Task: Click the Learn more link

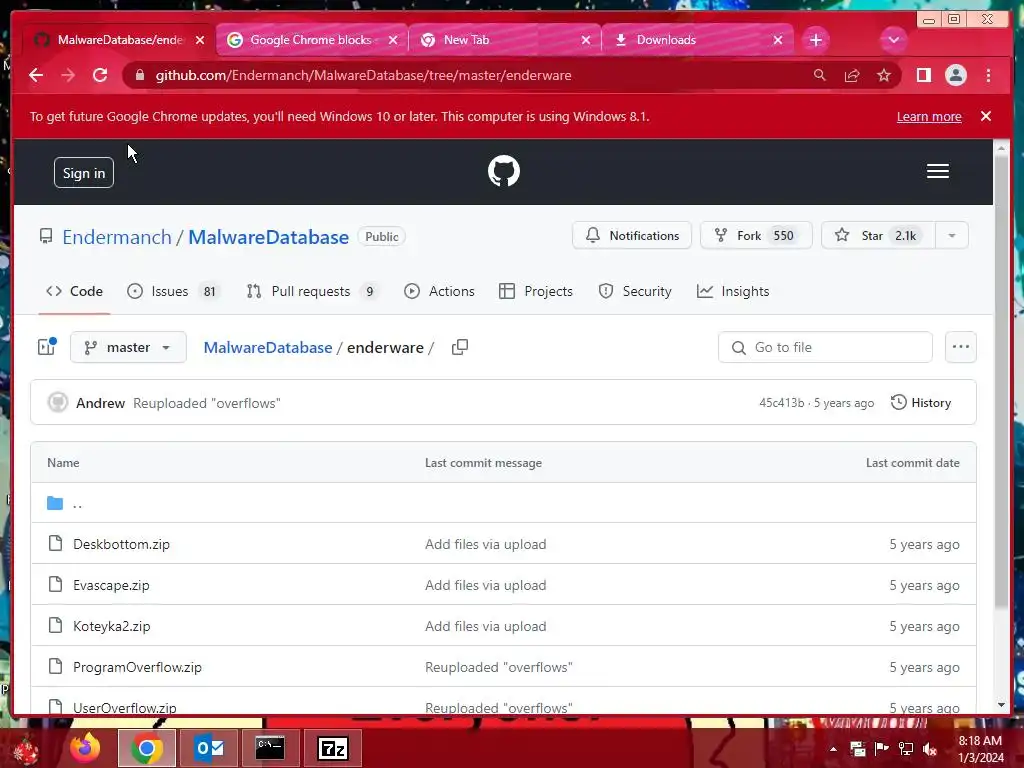Action: (929, 116)
